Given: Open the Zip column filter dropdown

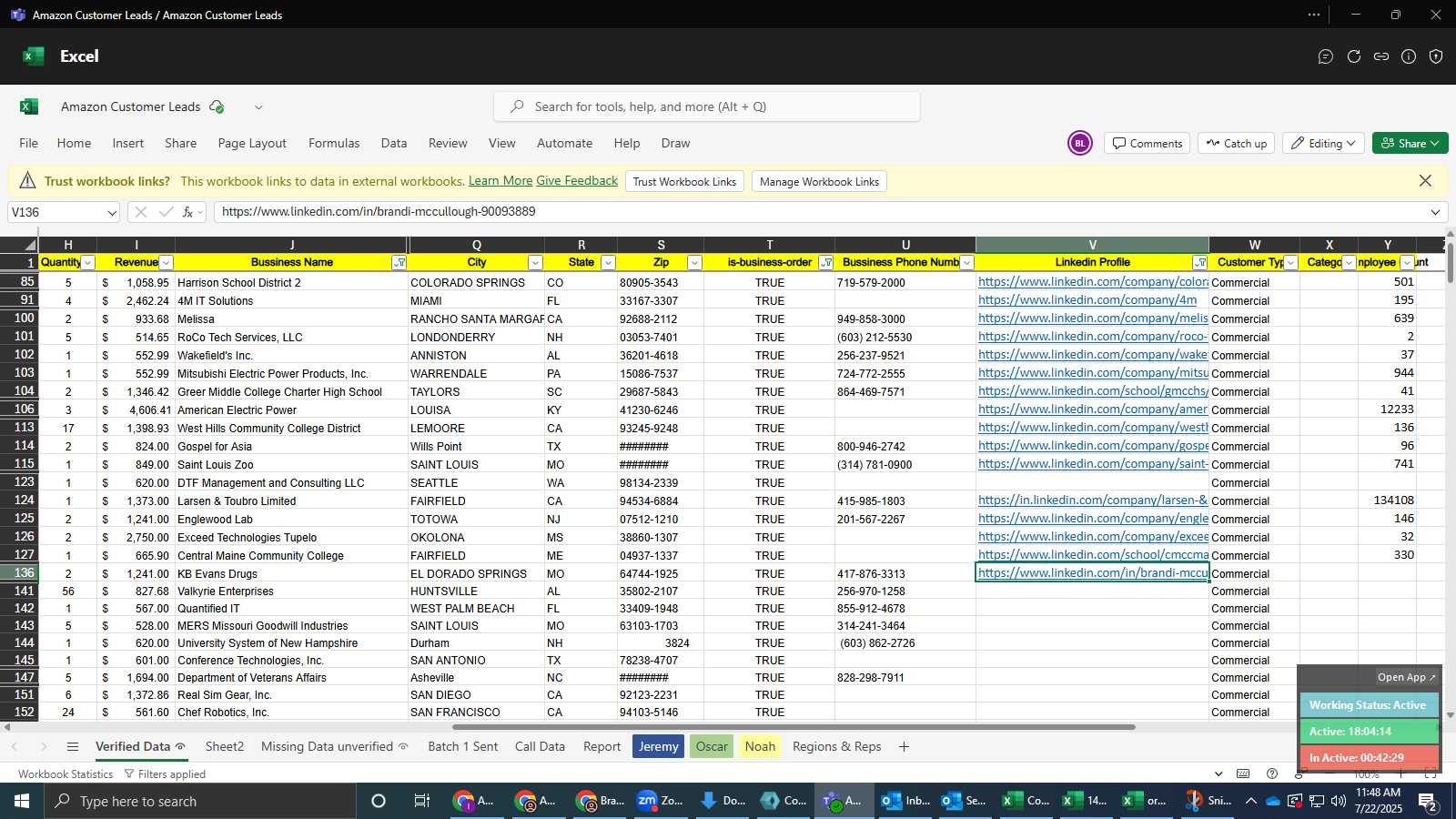Looking at the screenshot, I should [x=694, y=263].
